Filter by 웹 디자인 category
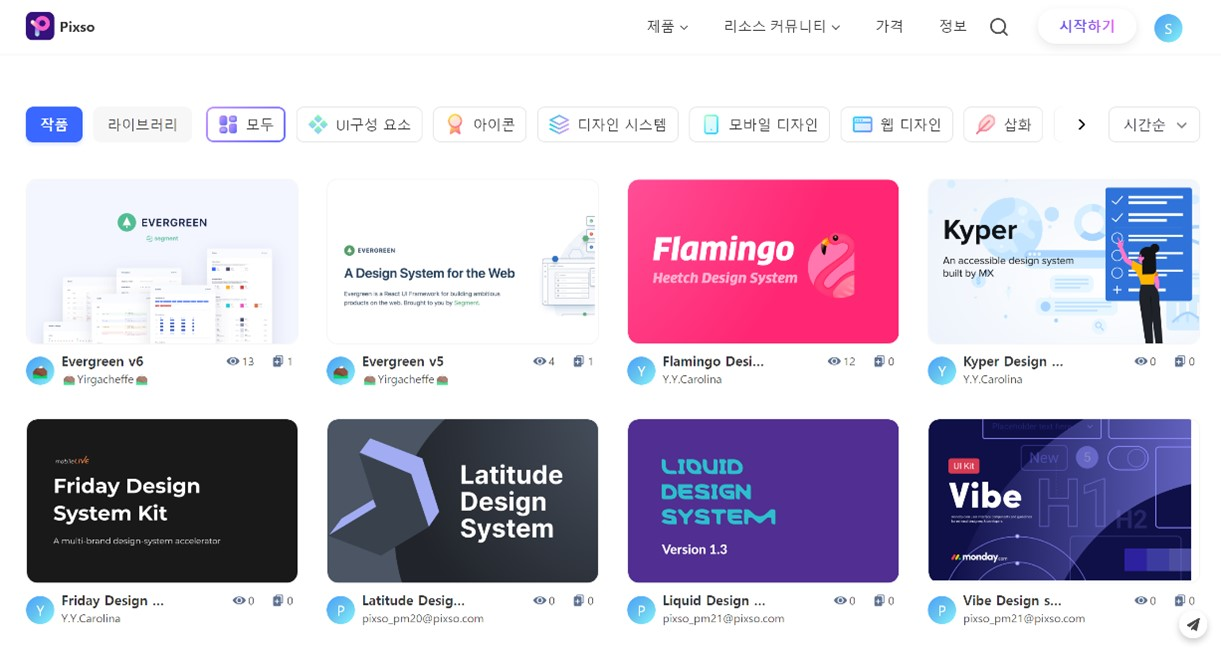The width and height of the screenshot is (1221, 656). click(x=897, y=125)
